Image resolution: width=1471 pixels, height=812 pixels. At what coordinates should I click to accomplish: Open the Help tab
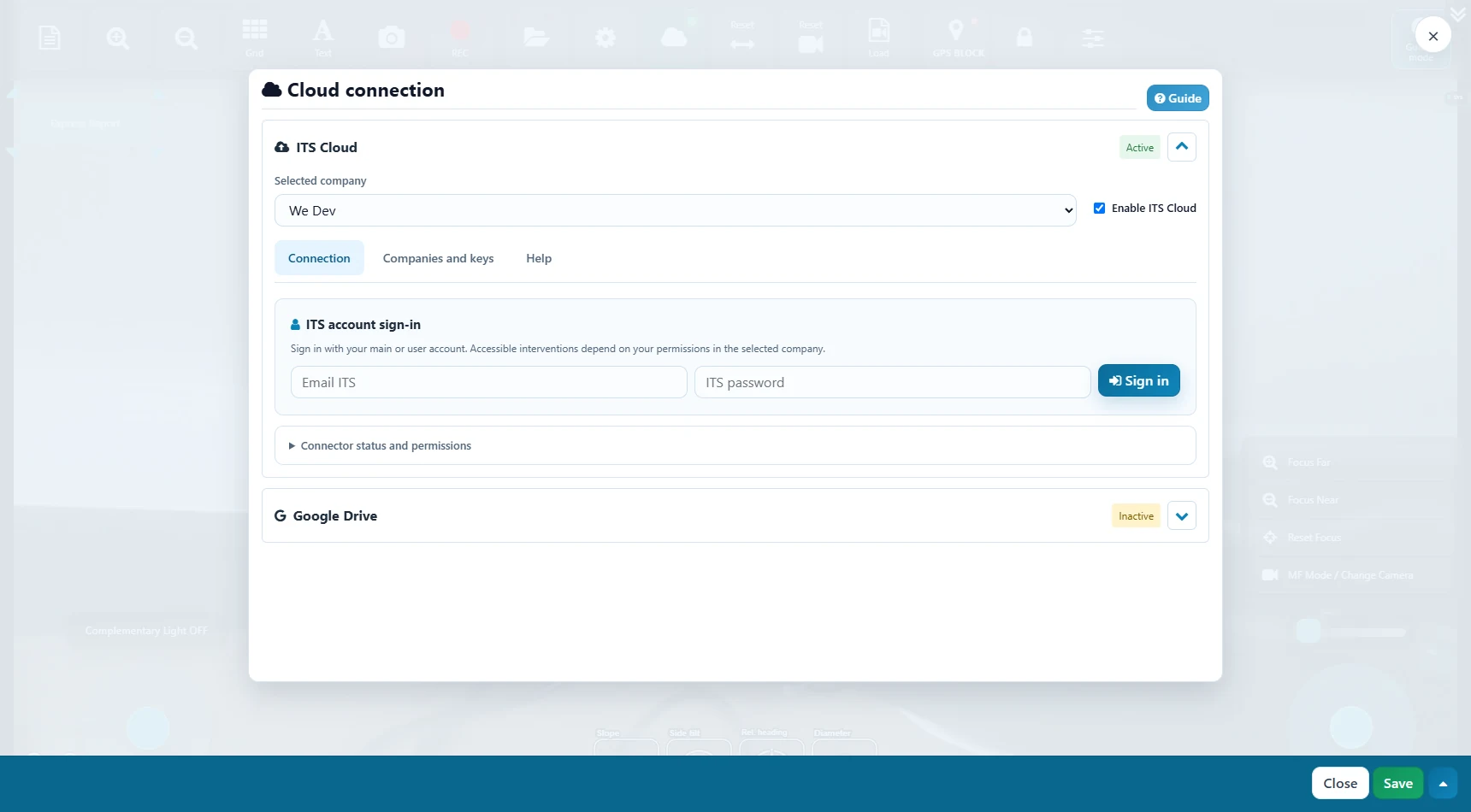[x=539, y=258]
